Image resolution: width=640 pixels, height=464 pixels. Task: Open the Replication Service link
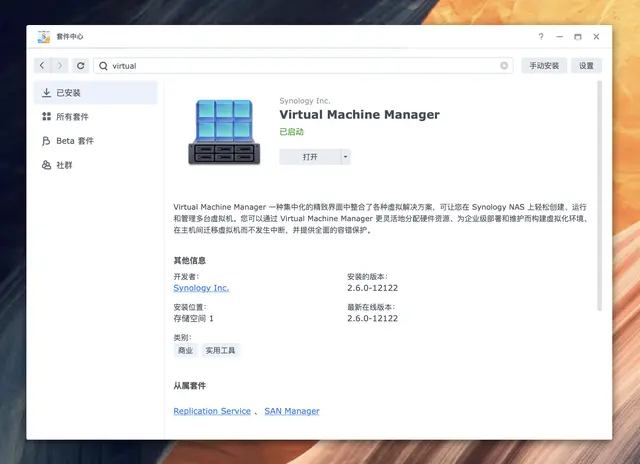[x=212, y=411]
